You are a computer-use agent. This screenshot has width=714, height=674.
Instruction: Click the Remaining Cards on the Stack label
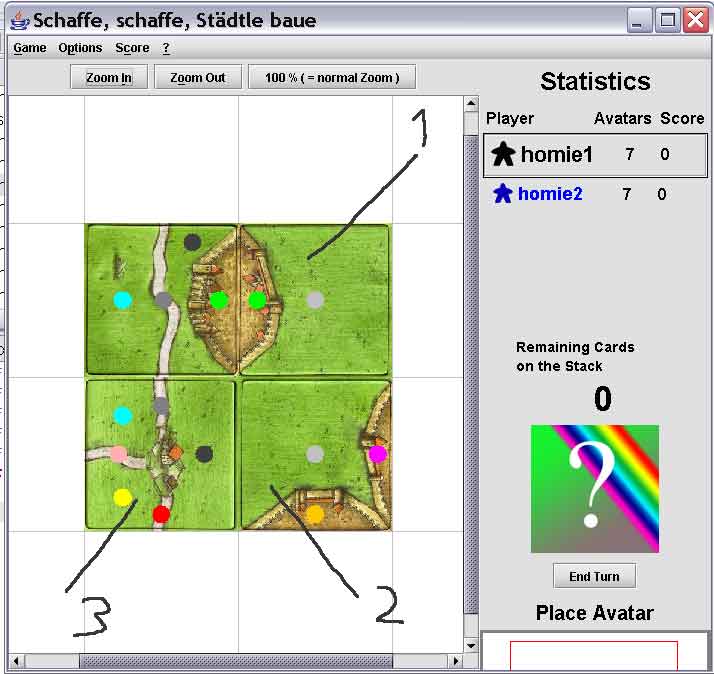click(x=575, y=356)
